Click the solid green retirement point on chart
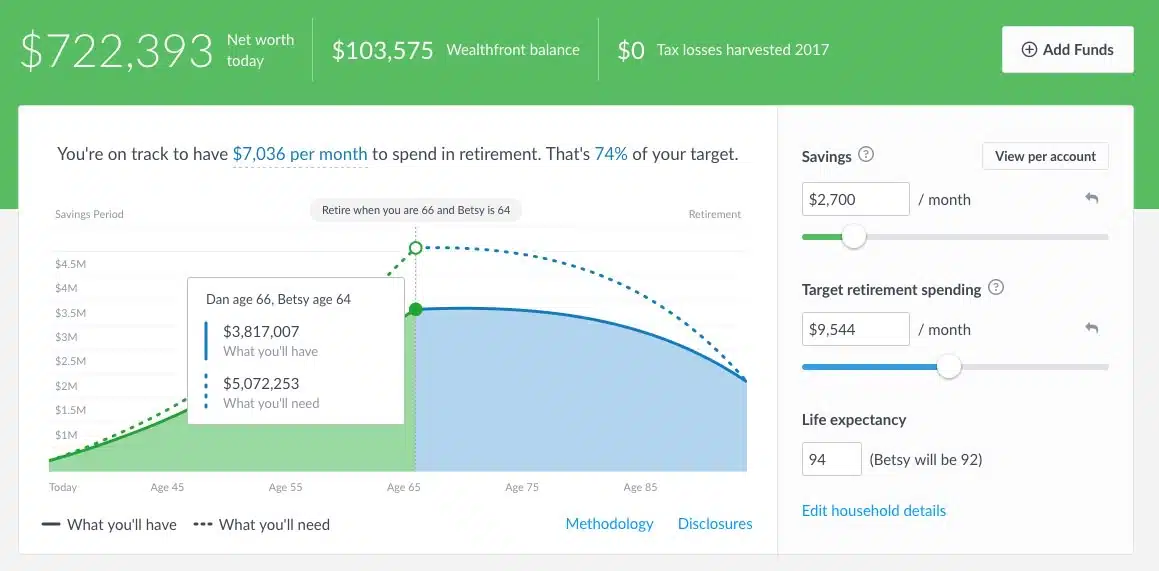This screenshot has height=571, width=1159. [x=416, y=309]
